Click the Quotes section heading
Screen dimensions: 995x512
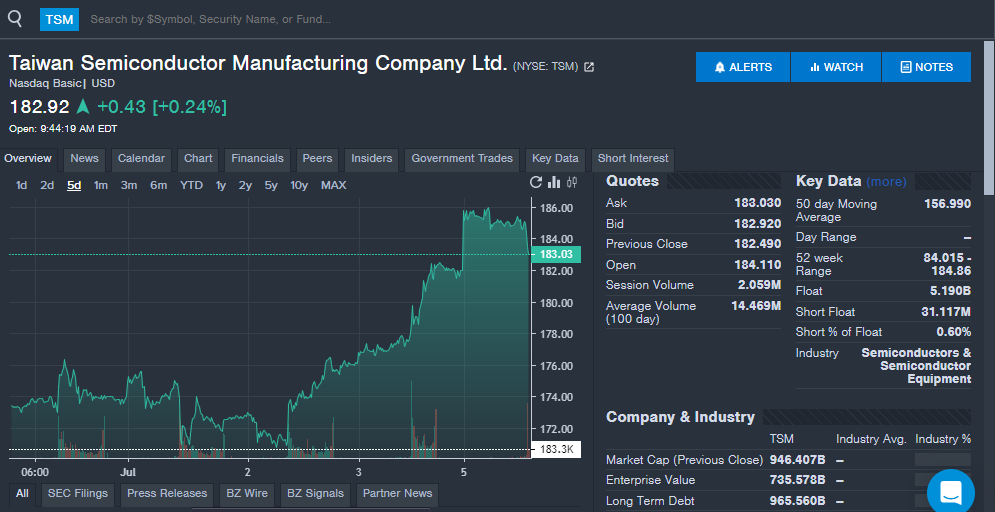[632, 181]
